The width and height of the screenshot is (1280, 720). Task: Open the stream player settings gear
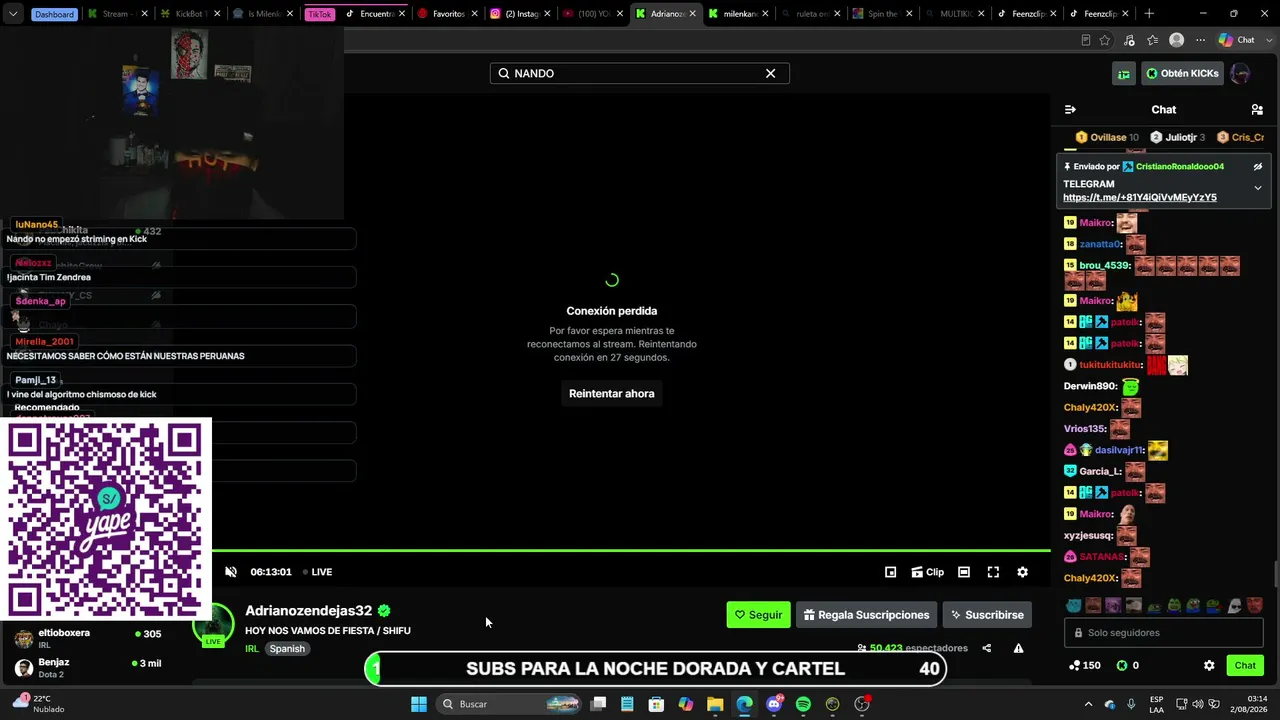click(x=1022, y=572)
